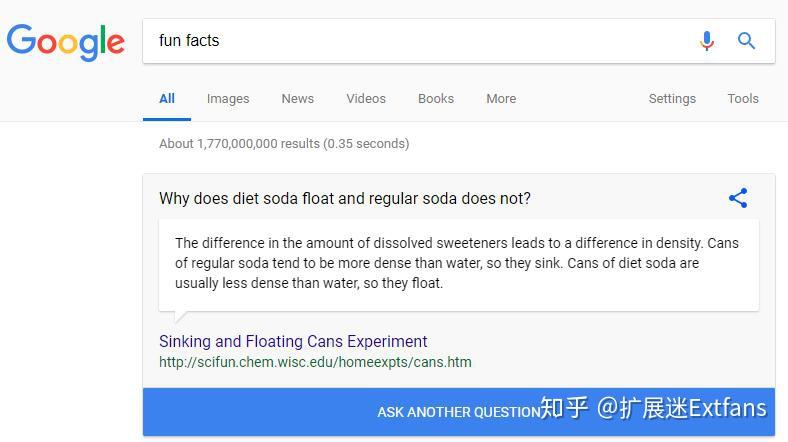Open the Settings dropdown
Viewport: 788px width, 442px height.
pyautogui.click(x=672, y=99)
